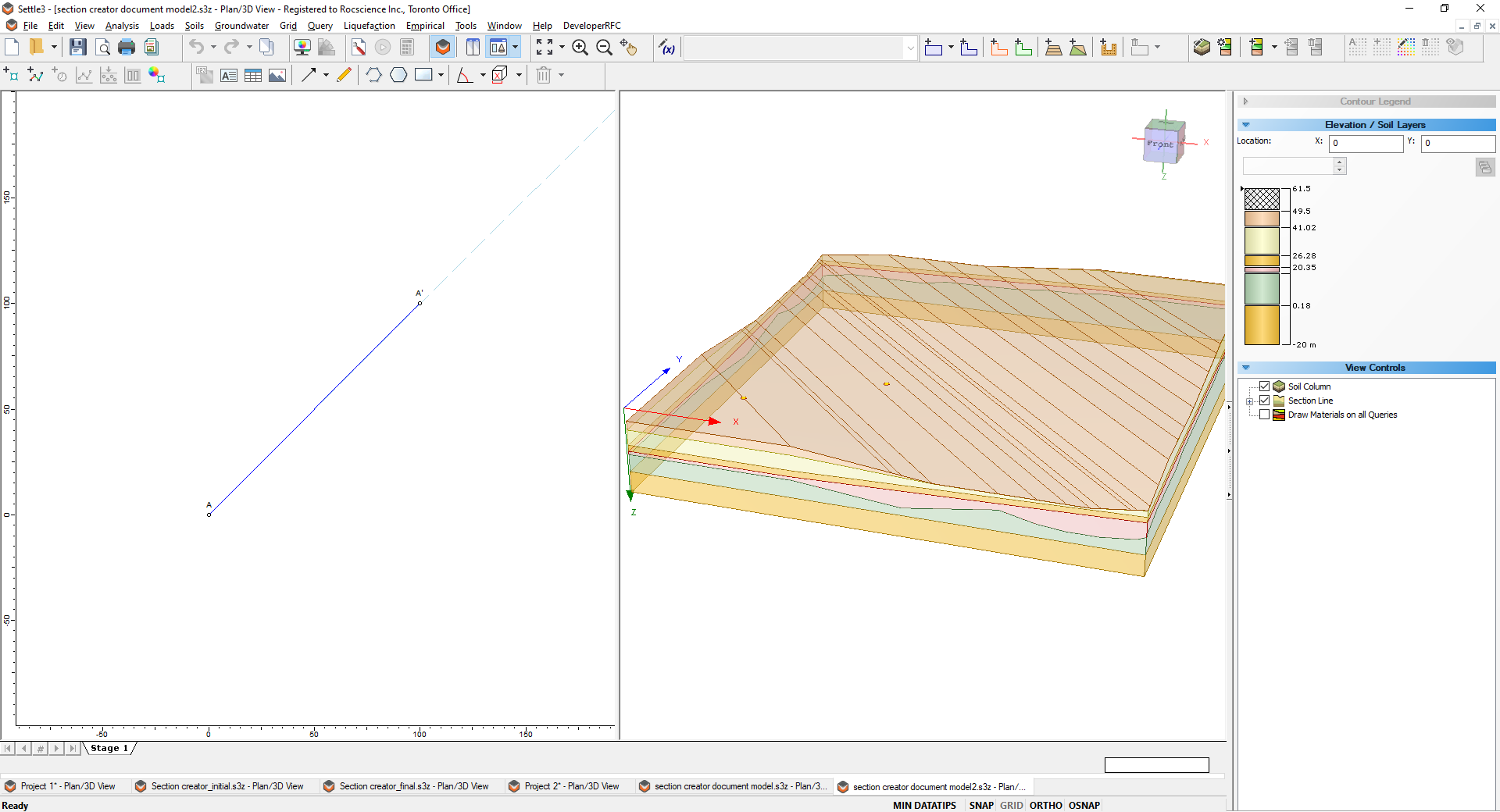Screen dimensions: 1500x812
Task: Select the Zoom In tool
Action: click(580, 47)
